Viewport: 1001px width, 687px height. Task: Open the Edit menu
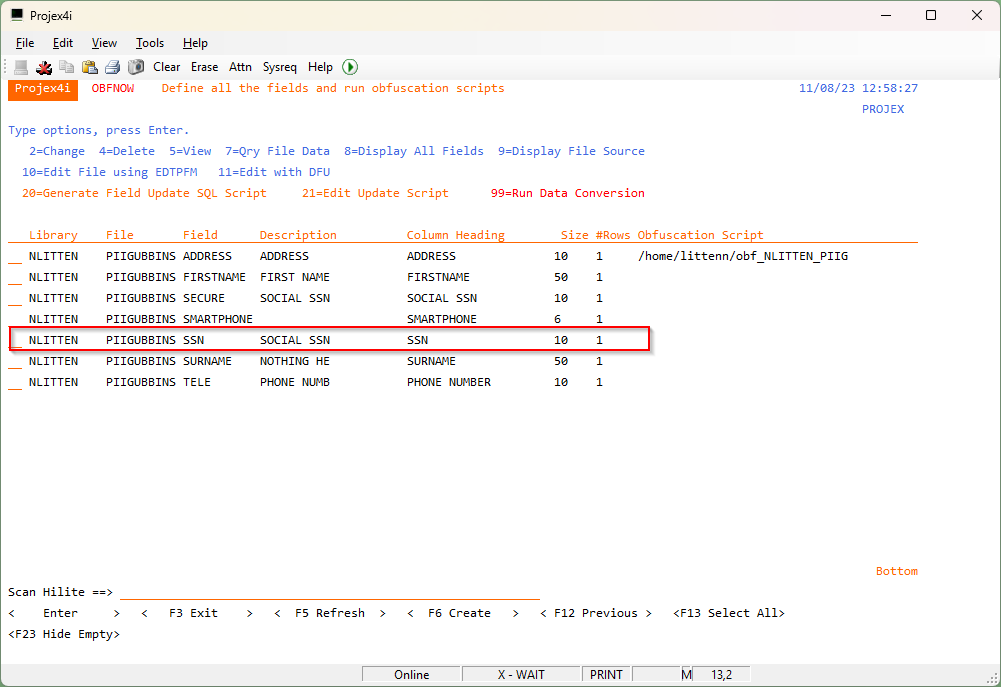point(63,43)
